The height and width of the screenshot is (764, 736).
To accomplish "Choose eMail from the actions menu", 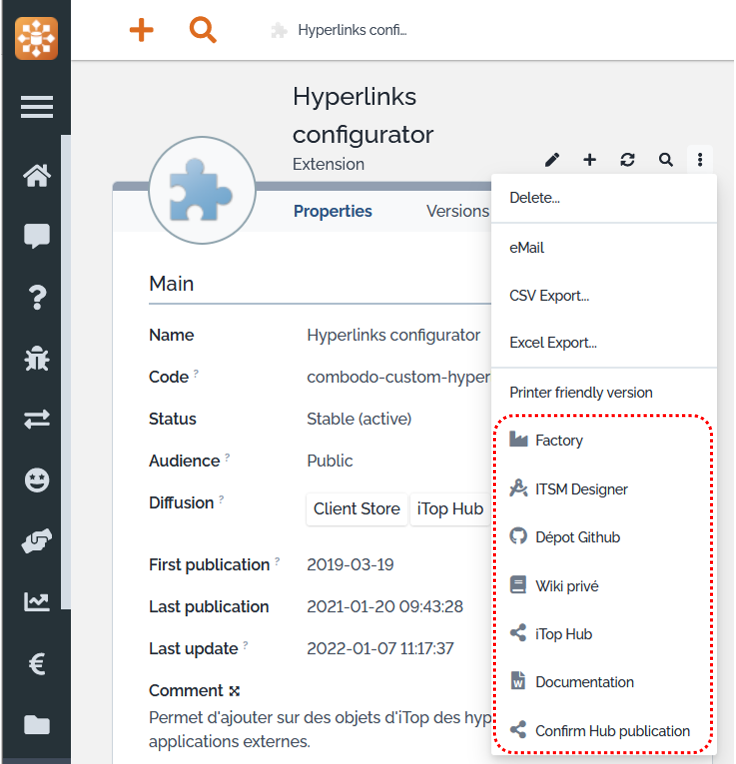I will click(x=604, y=248).
